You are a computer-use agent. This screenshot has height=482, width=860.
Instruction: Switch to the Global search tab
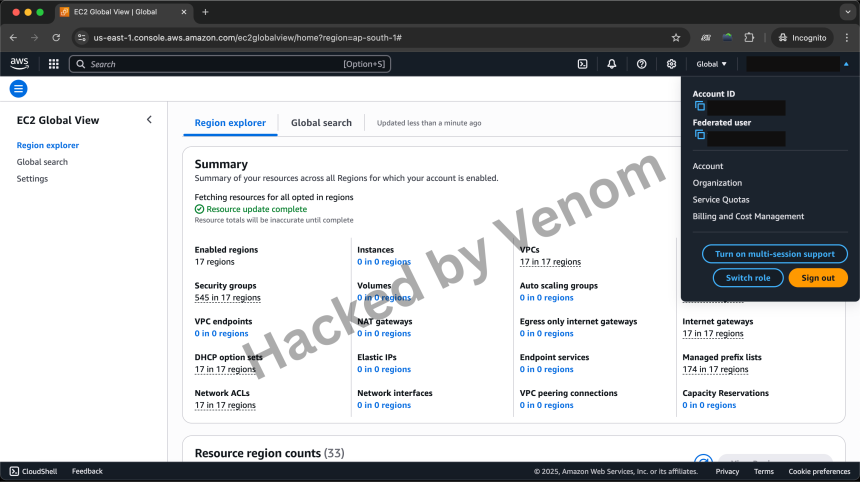[x=321, y=123]
